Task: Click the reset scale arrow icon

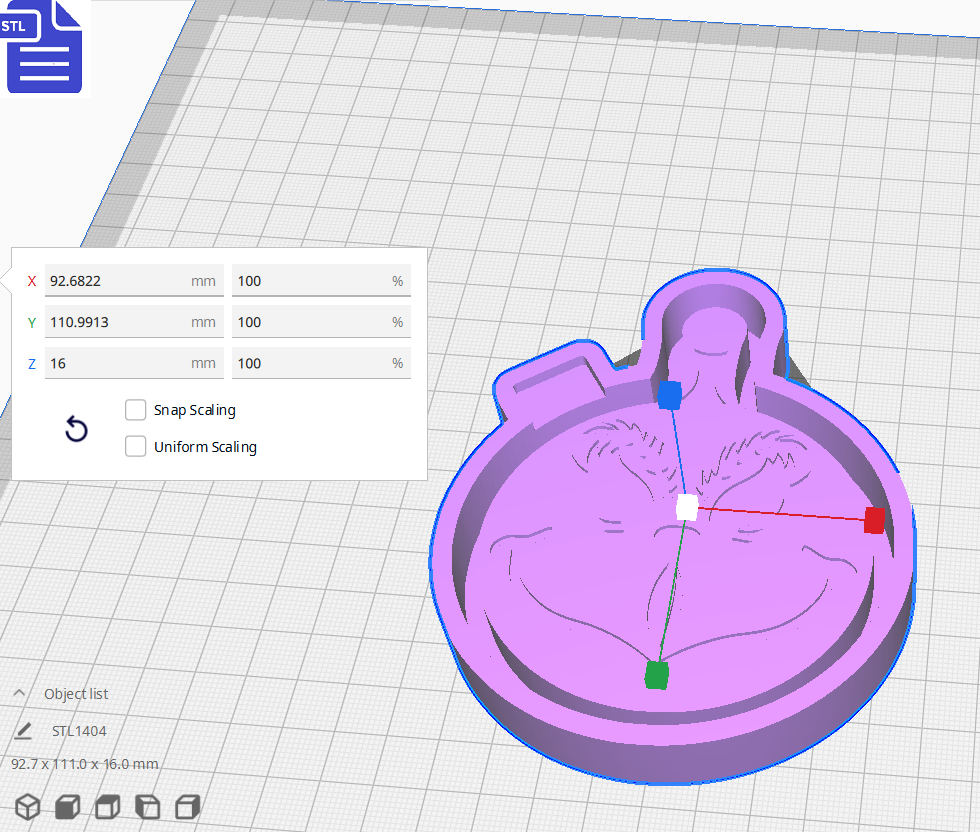Action: click(x=76, y=428)
